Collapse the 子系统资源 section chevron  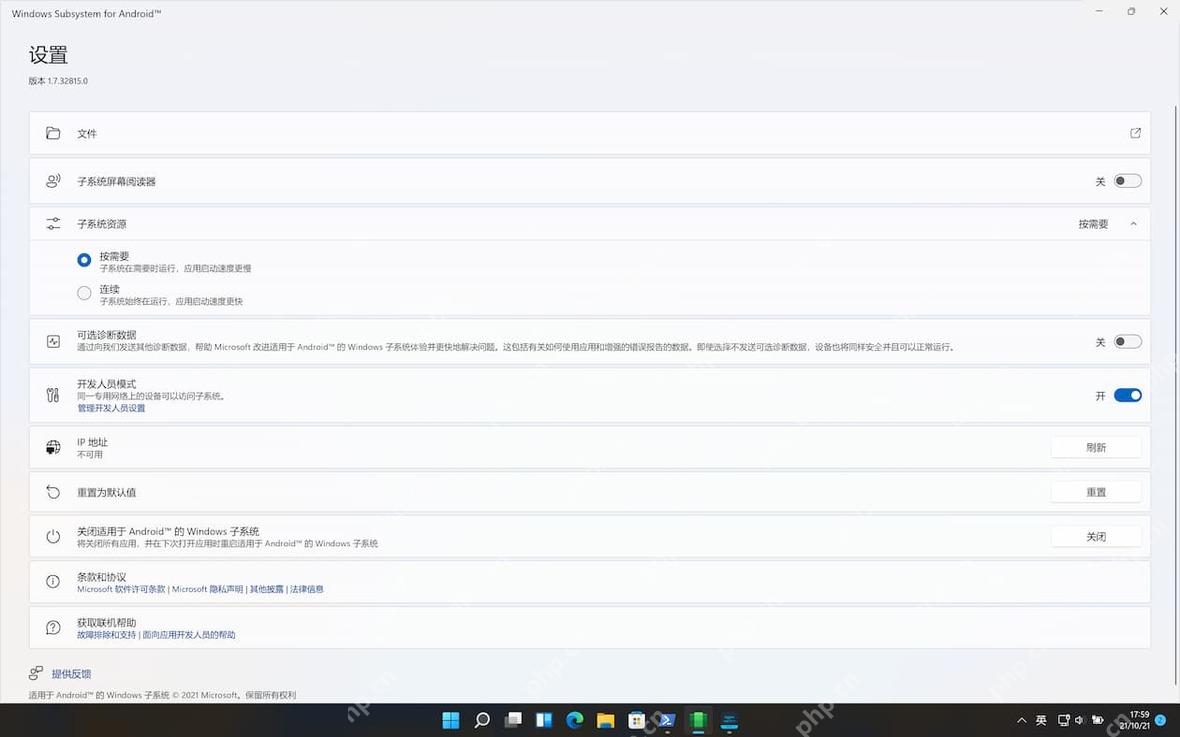1133,224
